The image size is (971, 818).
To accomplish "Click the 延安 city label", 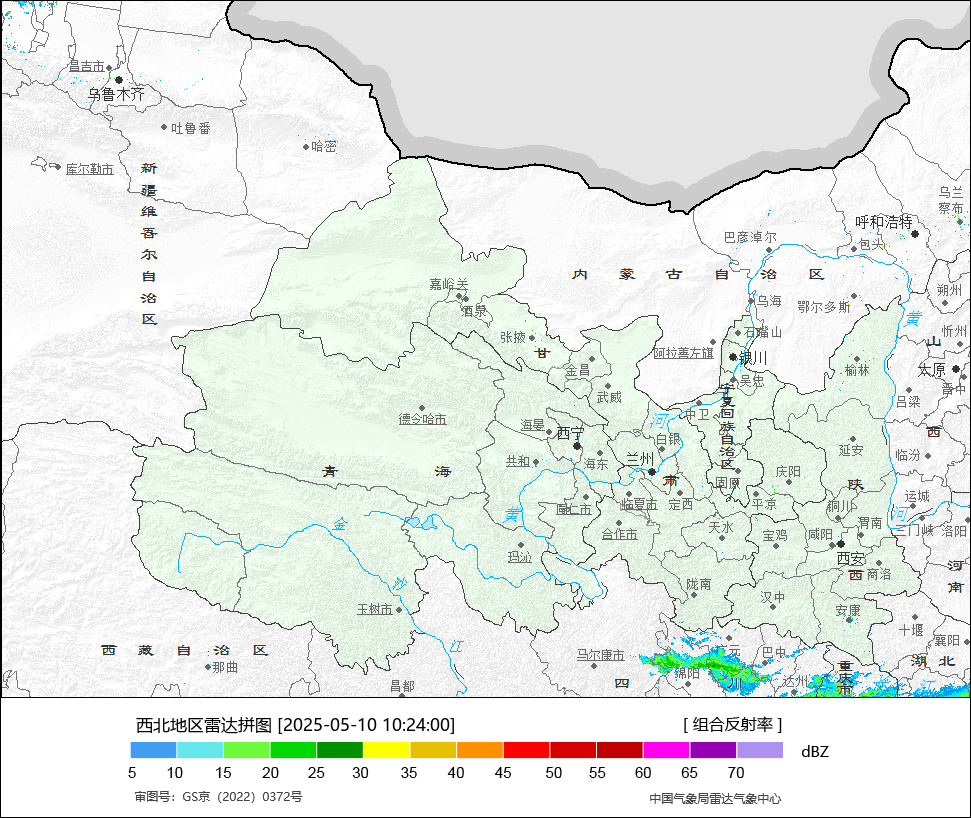I will point(851,450).
